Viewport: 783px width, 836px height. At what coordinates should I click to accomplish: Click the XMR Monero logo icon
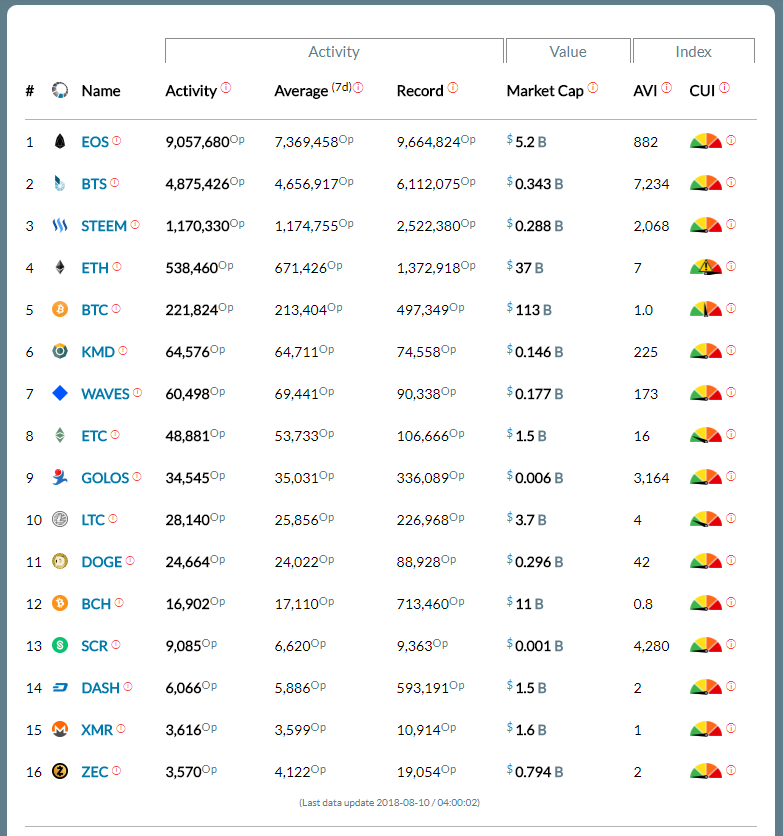60,729
